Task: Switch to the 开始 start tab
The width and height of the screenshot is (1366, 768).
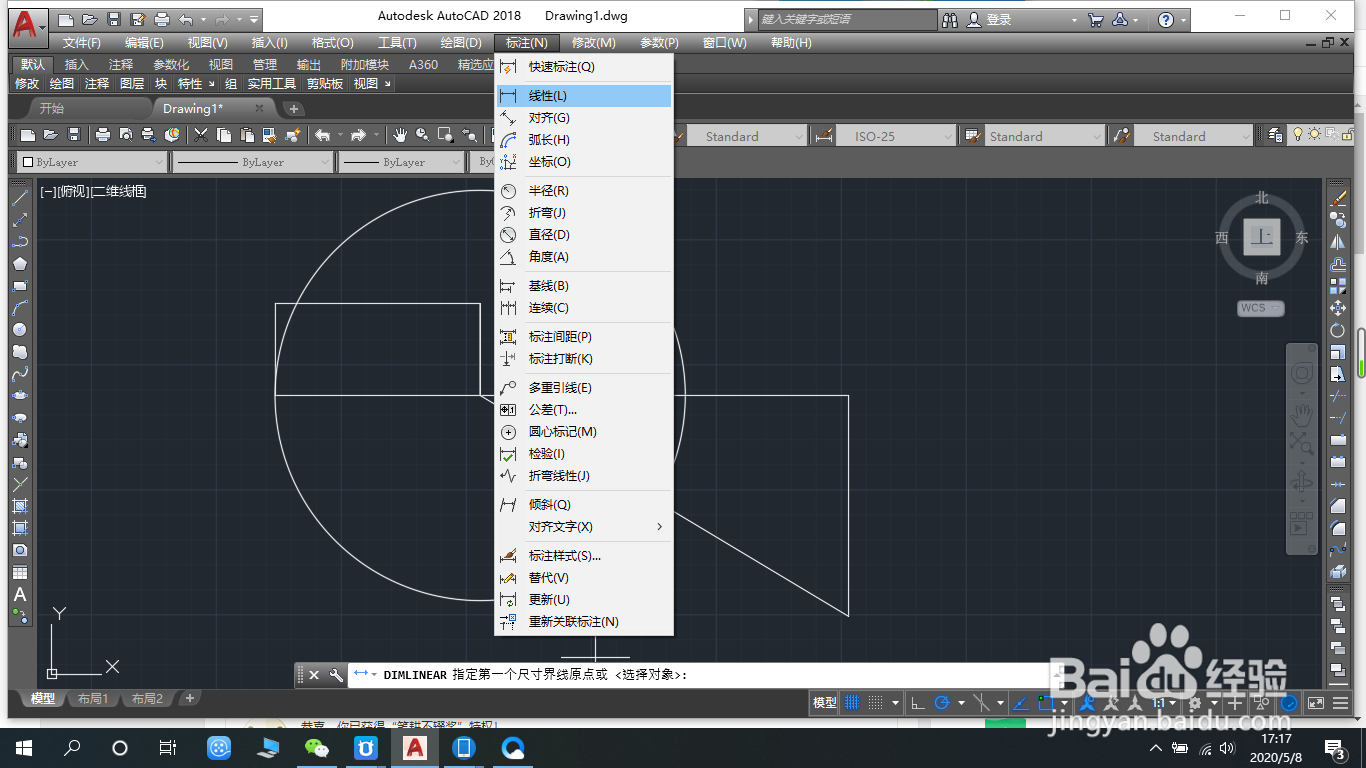Action: (52, 108)
